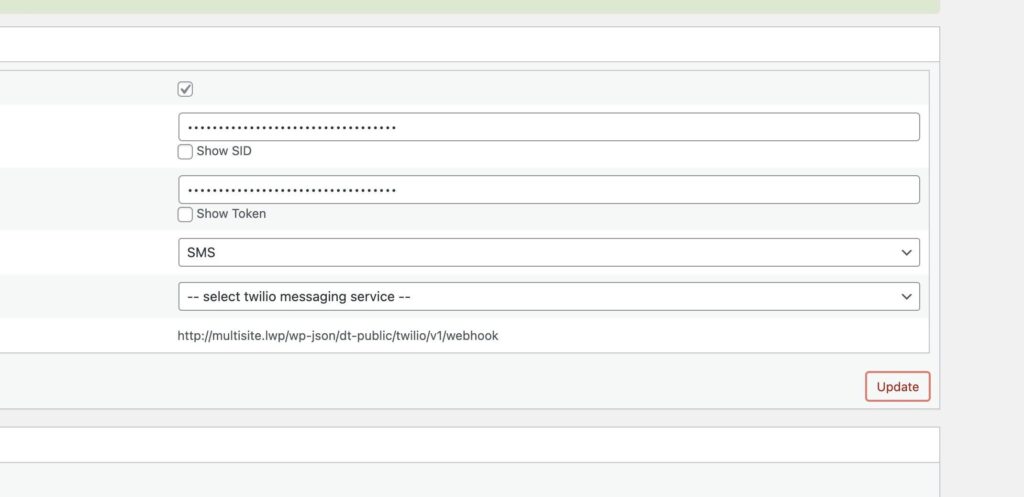Viewport: 1024px width, 497px height.
Task: Click the chevron arrow on SMS dropdown
Action: click(x=906, y=253)
